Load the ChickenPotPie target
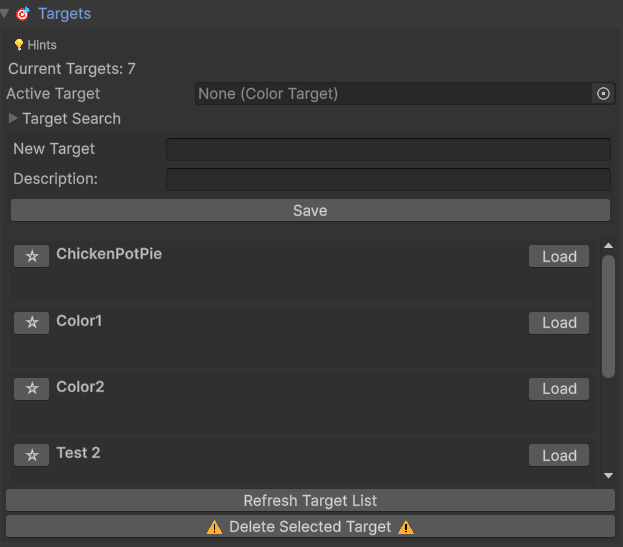The width and height of the screenshot is (623, 547). [x=559, y=256]
